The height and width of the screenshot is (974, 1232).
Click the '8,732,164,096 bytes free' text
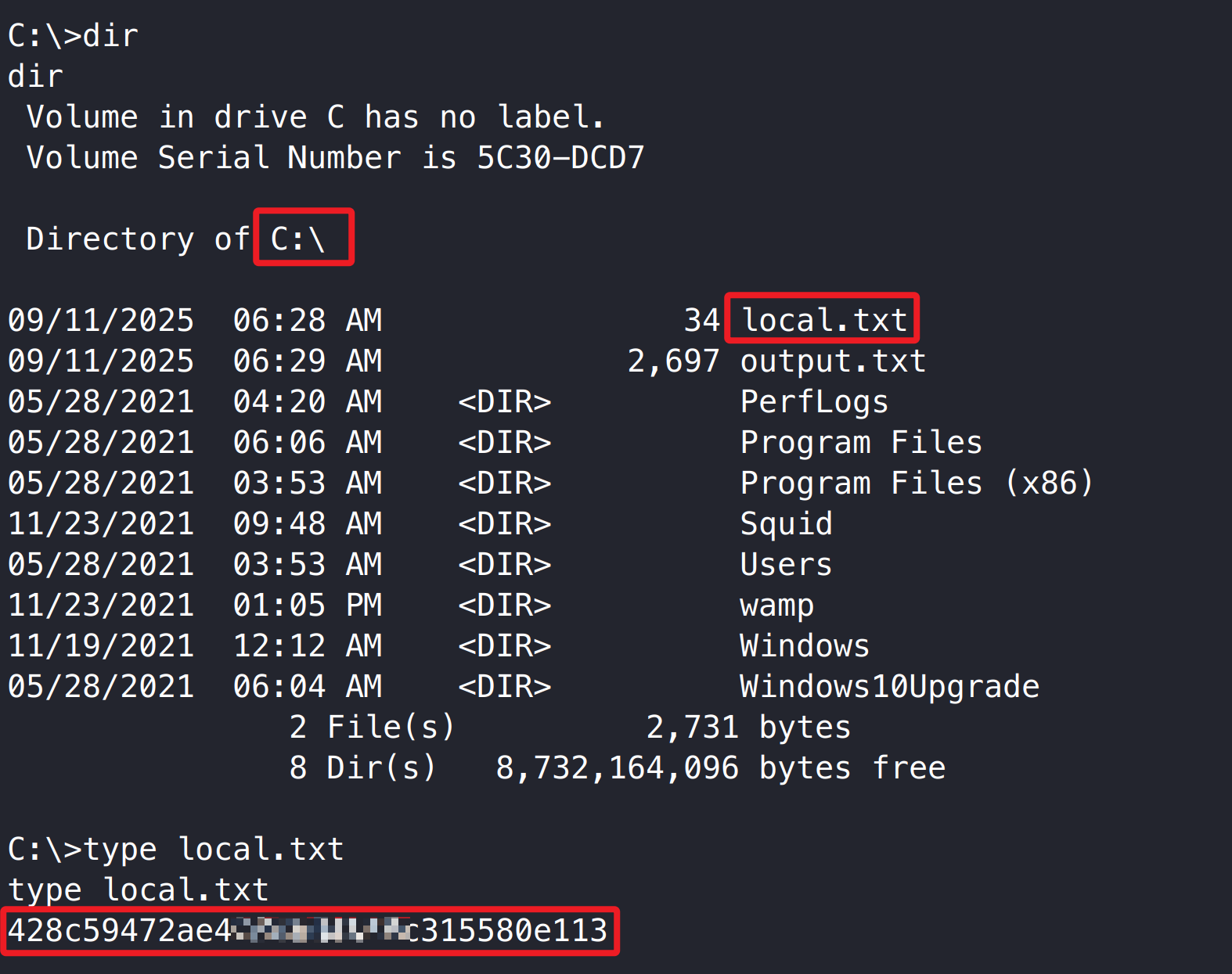click(720, 767)
